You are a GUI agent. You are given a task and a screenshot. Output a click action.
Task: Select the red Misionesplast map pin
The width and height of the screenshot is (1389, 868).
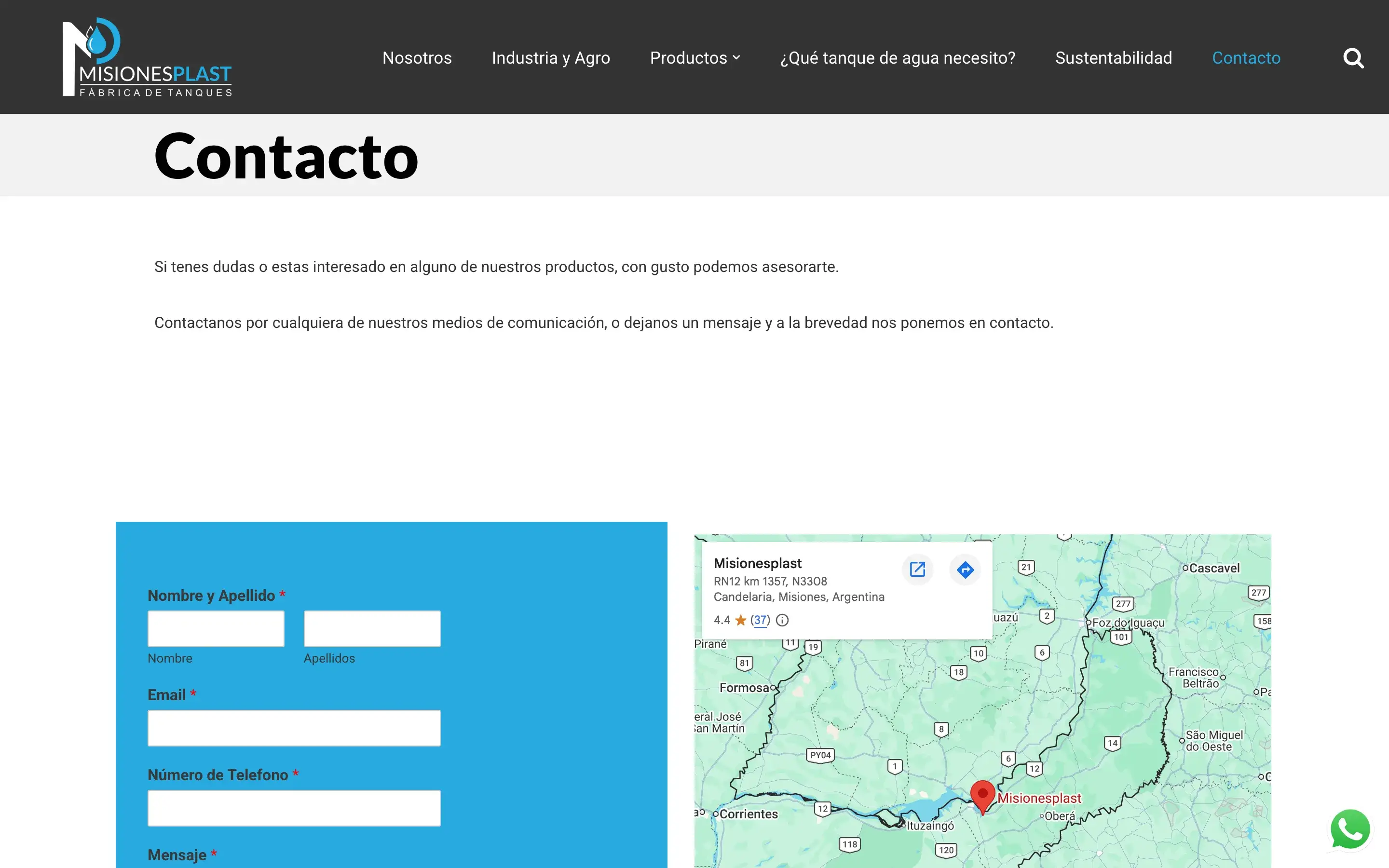[982, 797]
